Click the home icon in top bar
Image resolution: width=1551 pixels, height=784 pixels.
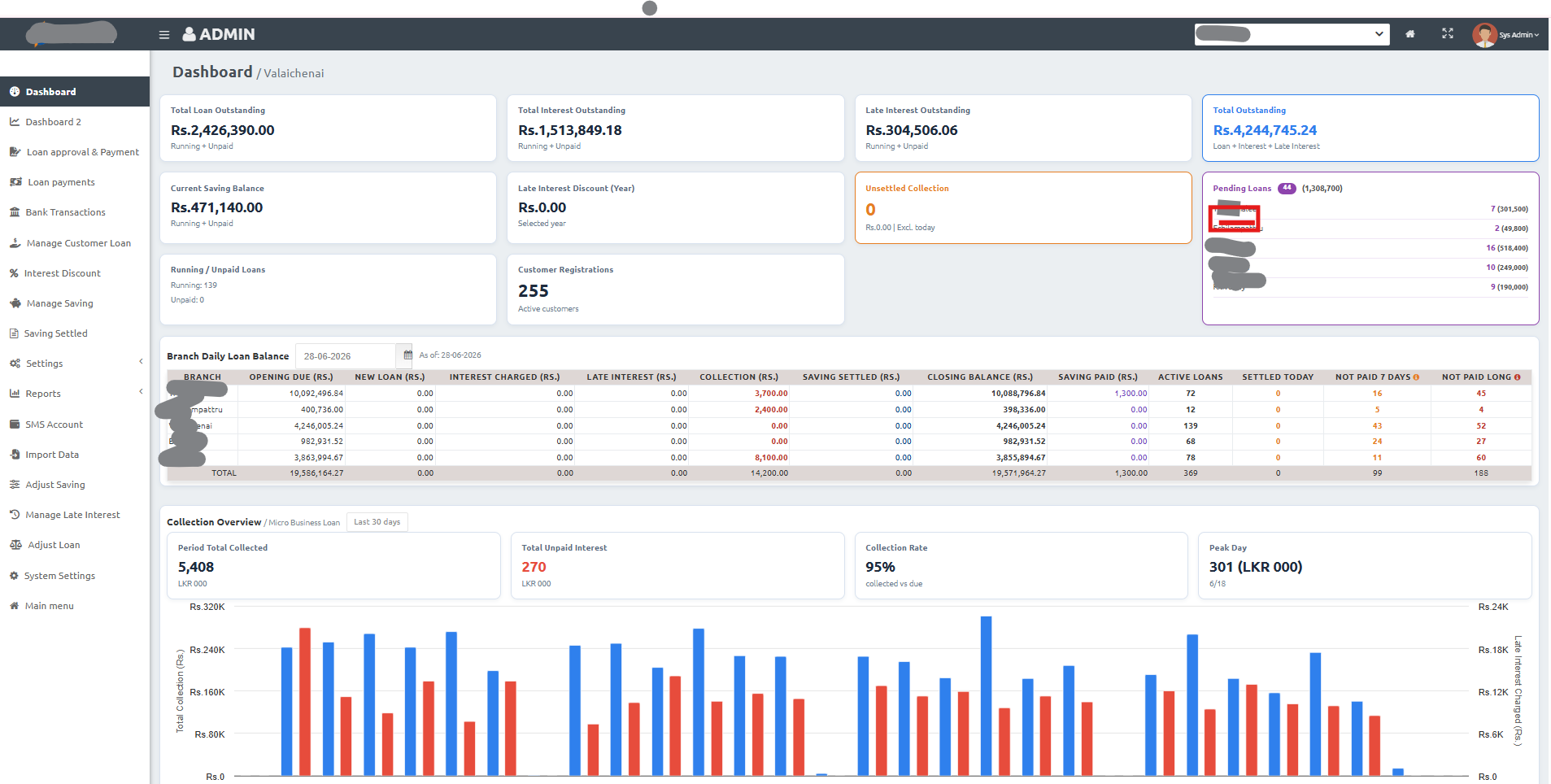[1410, 34]
